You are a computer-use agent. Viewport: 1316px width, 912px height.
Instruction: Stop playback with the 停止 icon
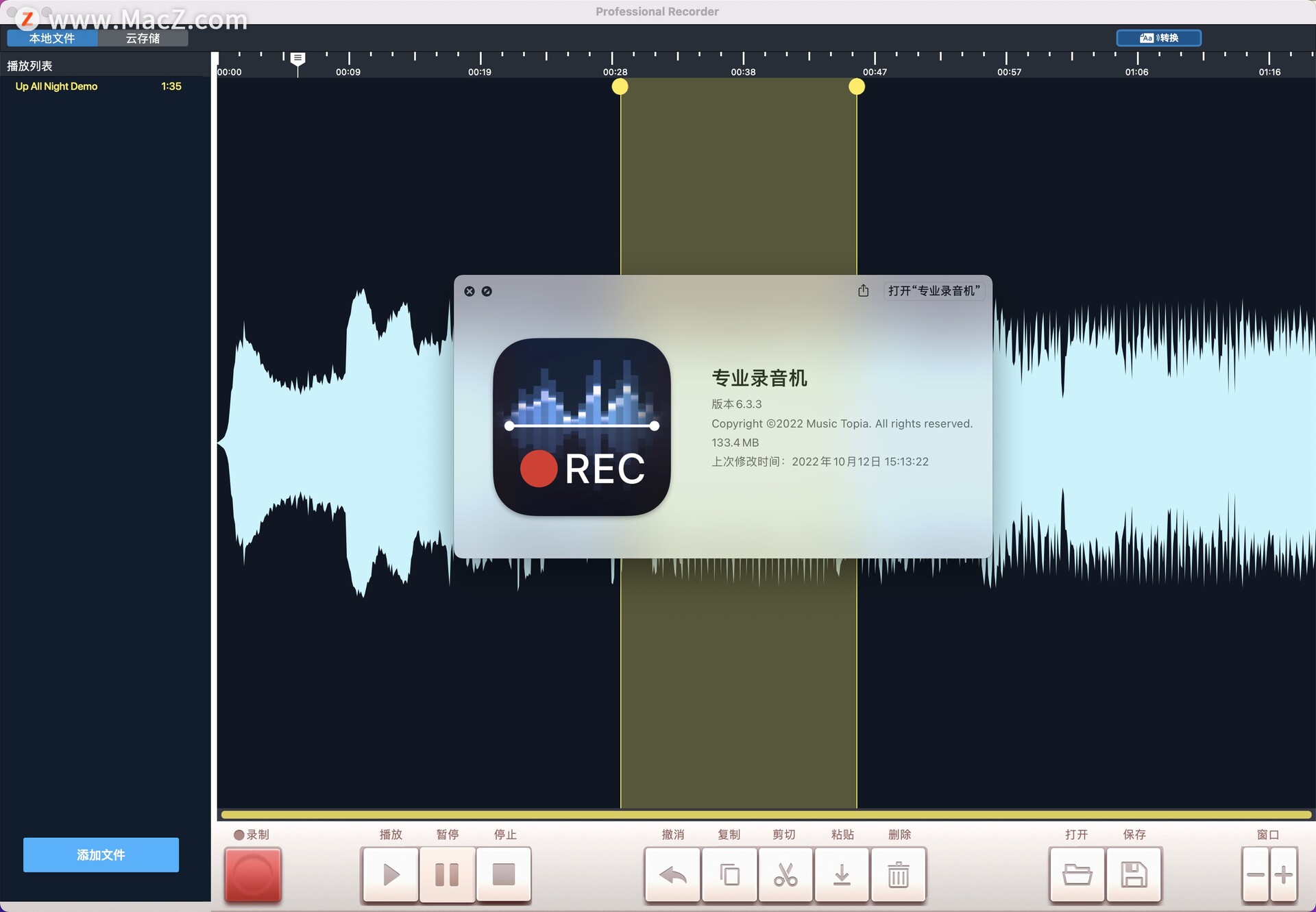coord(504,875)
